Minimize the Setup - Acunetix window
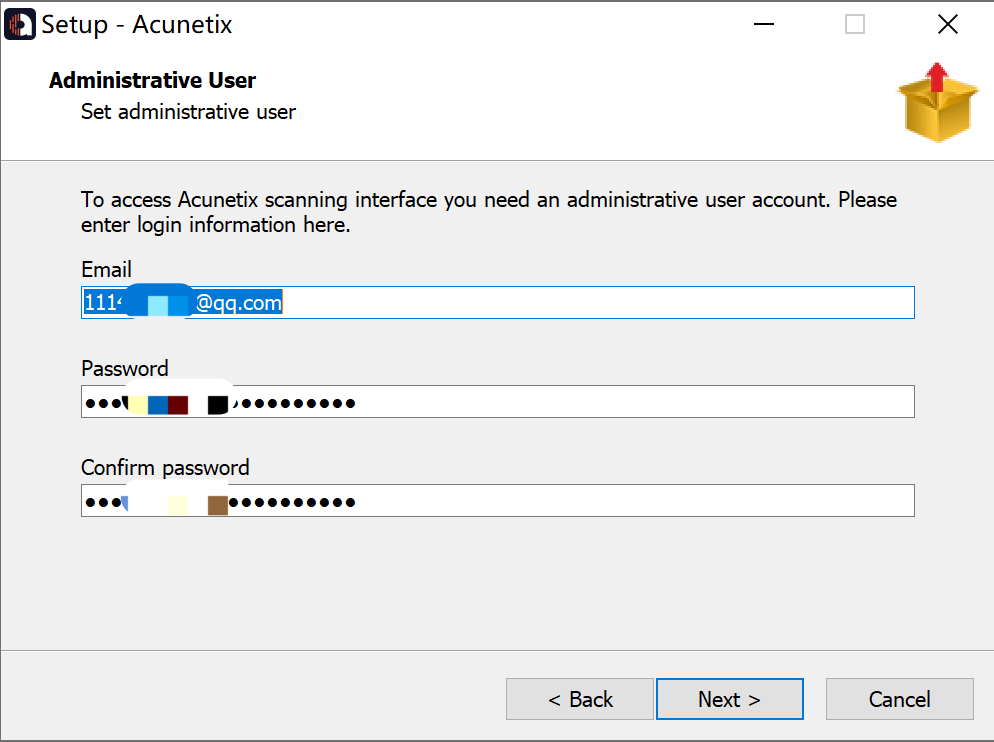Screen dimensions: 994x742 click(x=762, y=24)
